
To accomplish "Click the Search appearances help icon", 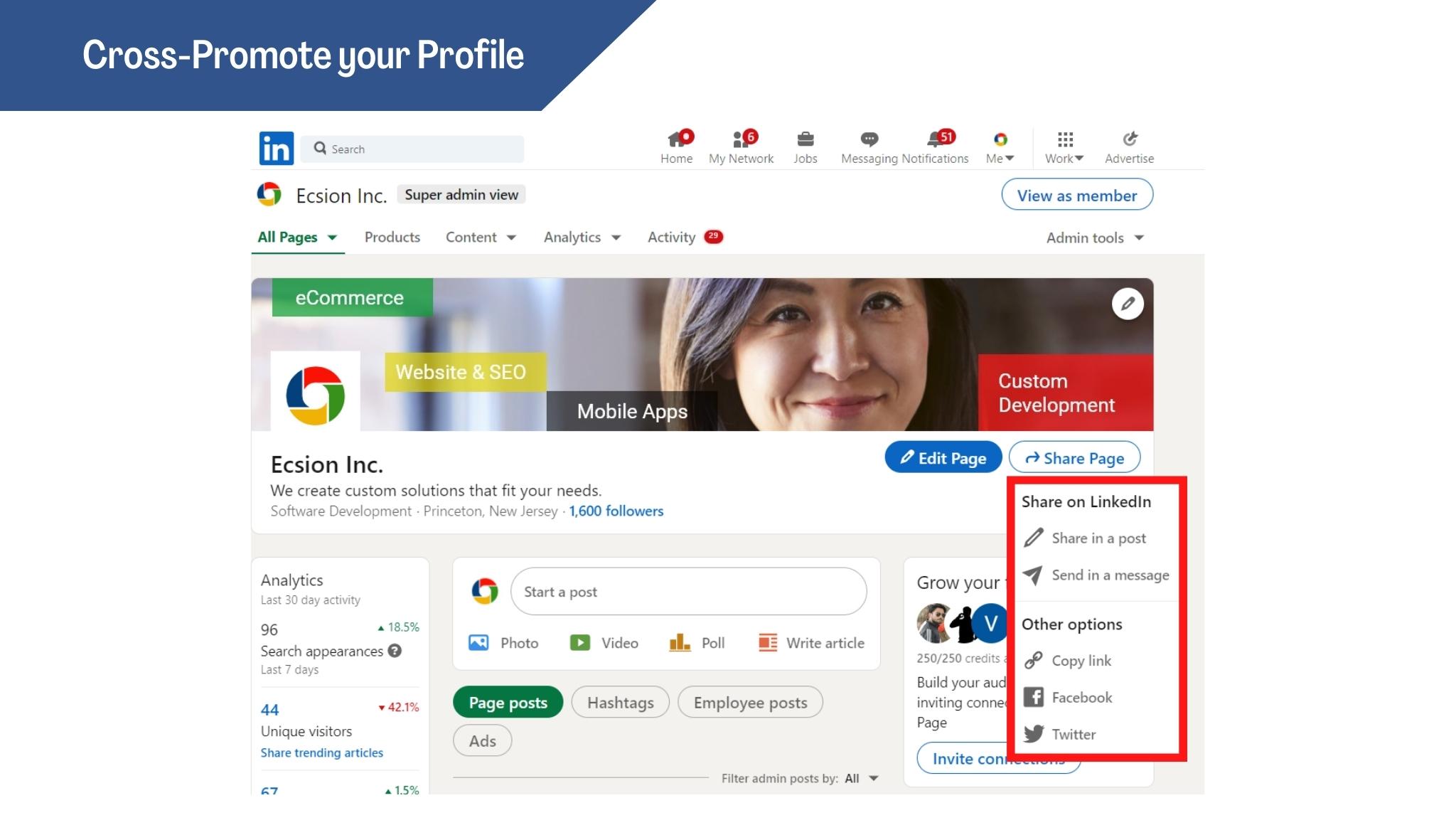I will coord(395,651).
